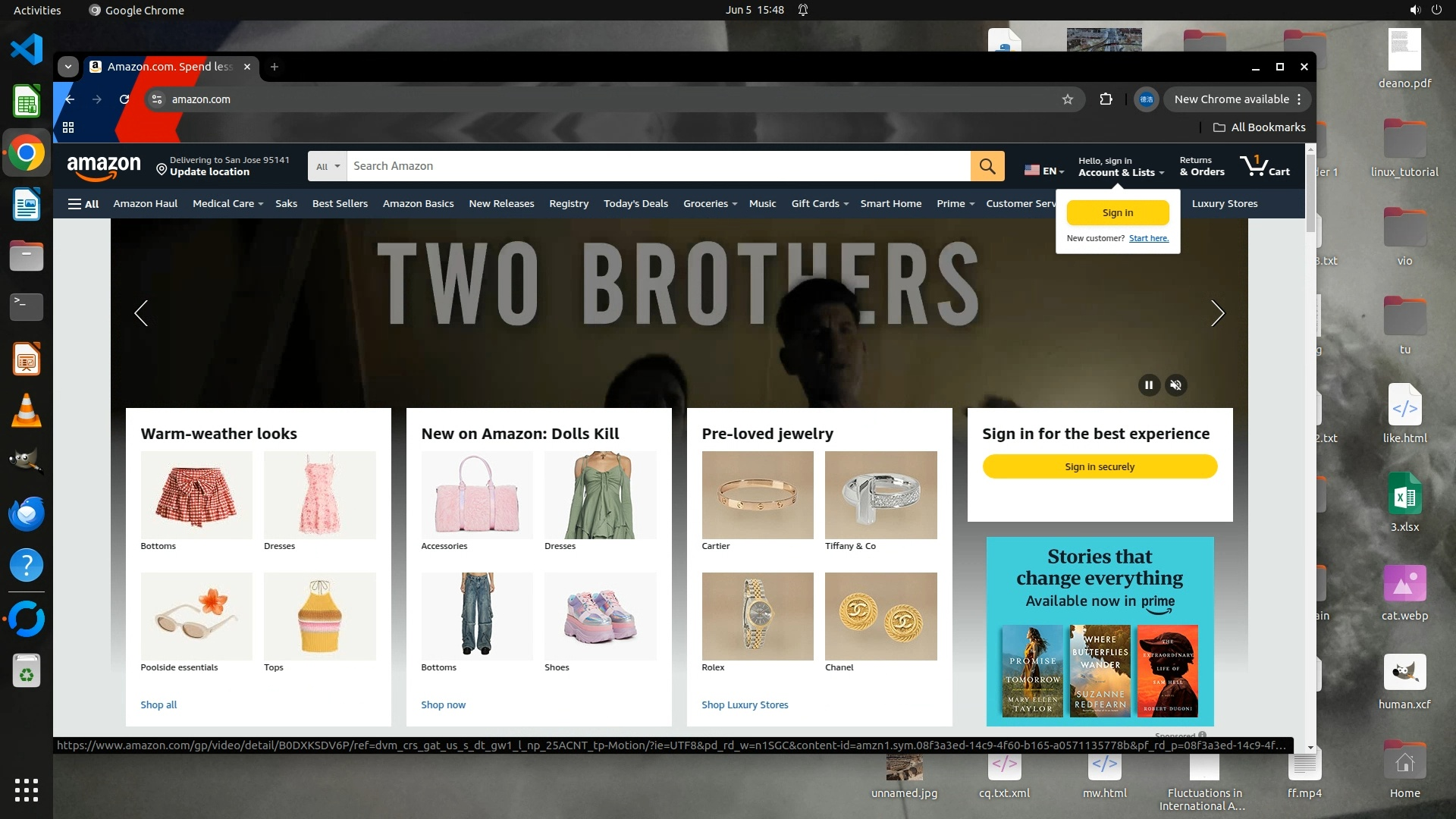Open the Rolex watch thumbnail
The width and height of the screenshot is (1456, 819).
(757, 616)
